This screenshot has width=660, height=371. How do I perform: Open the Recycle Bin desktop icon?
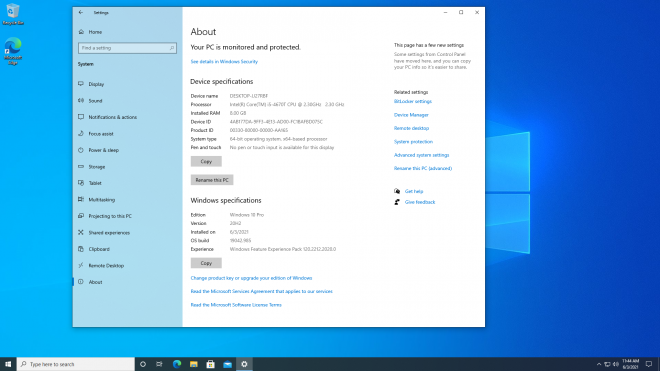pos(13,14)
